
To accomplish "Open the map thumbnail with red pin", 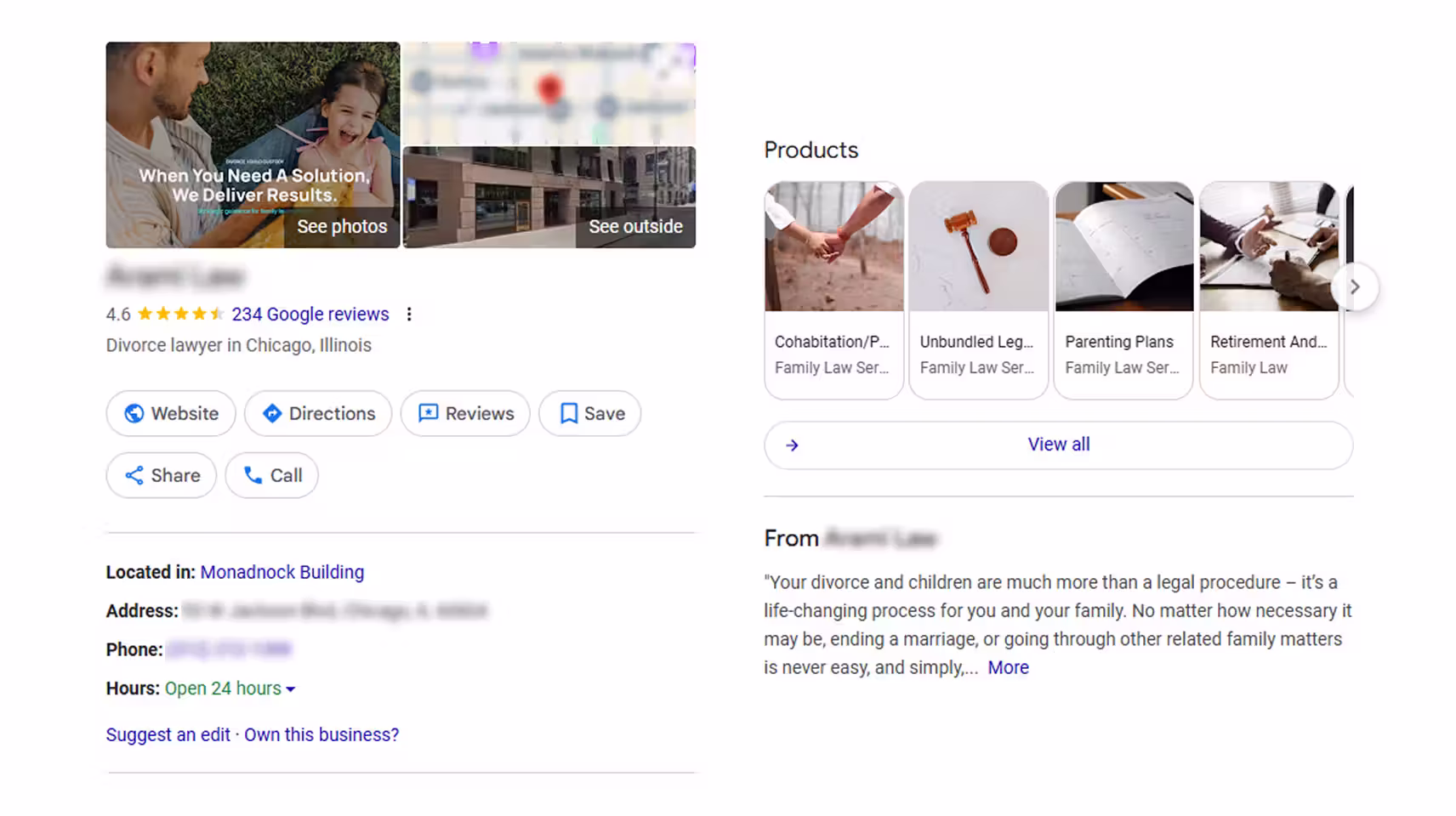I will point(549,93).
